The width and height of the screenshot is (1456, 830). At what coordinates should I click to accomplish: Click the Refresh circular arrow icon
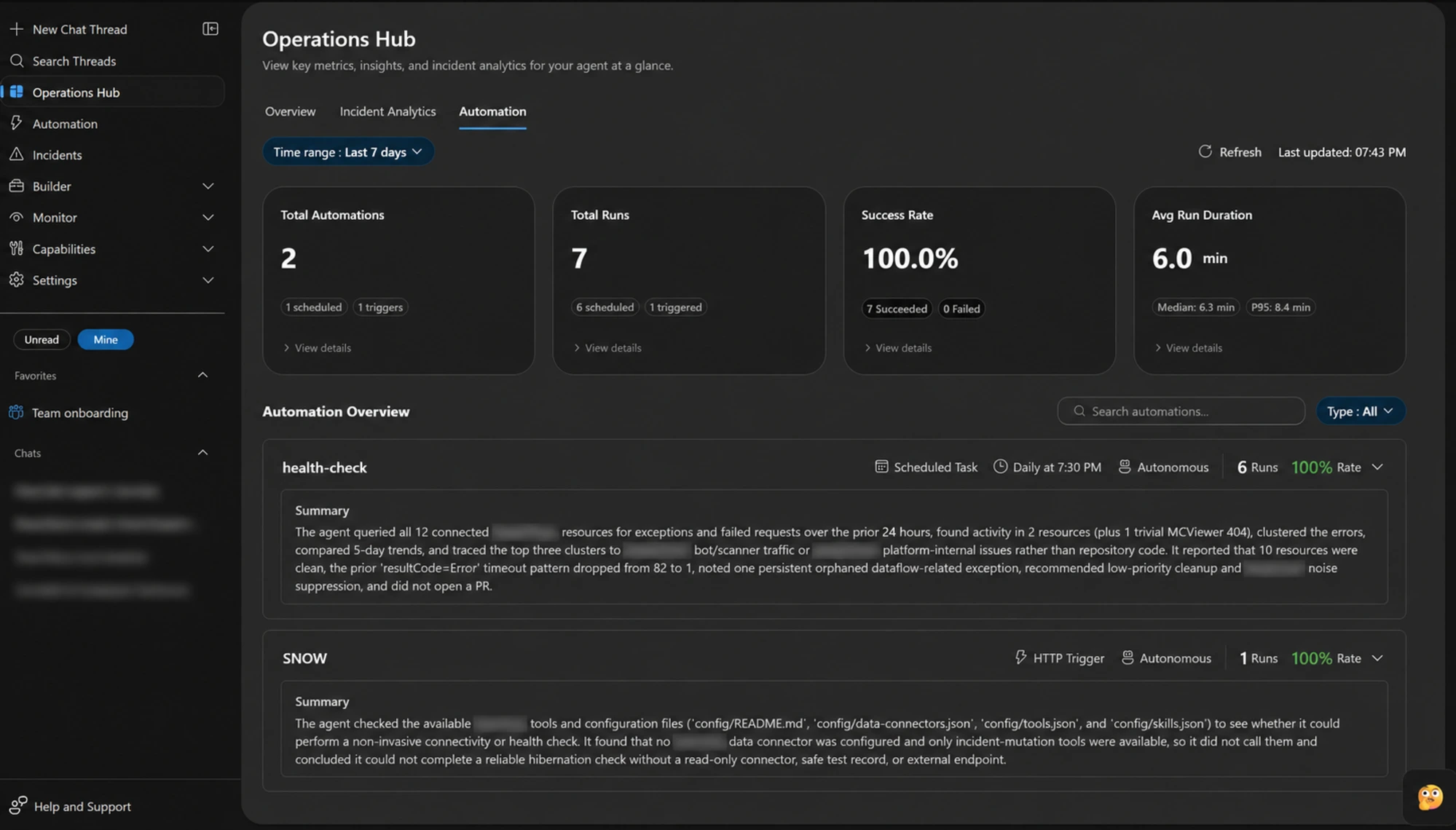(1205, 151)
